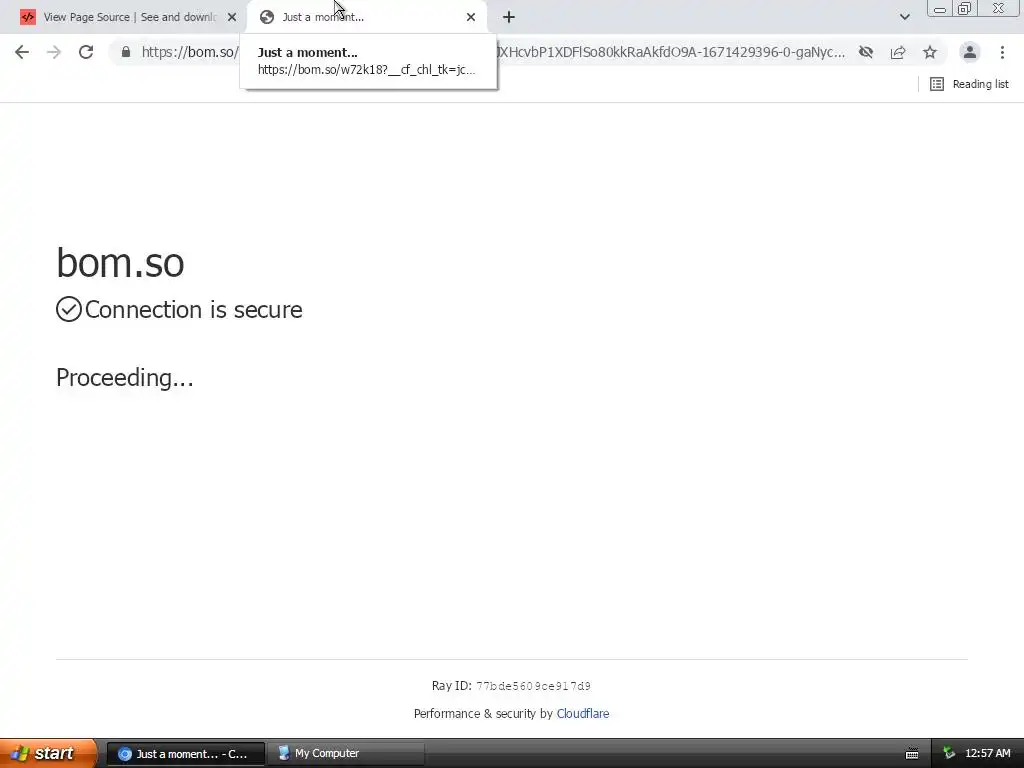Screen dimensions: 1024x768
Task: Click the Connection is secure checkmark icon
Action: tap(69, 310)
